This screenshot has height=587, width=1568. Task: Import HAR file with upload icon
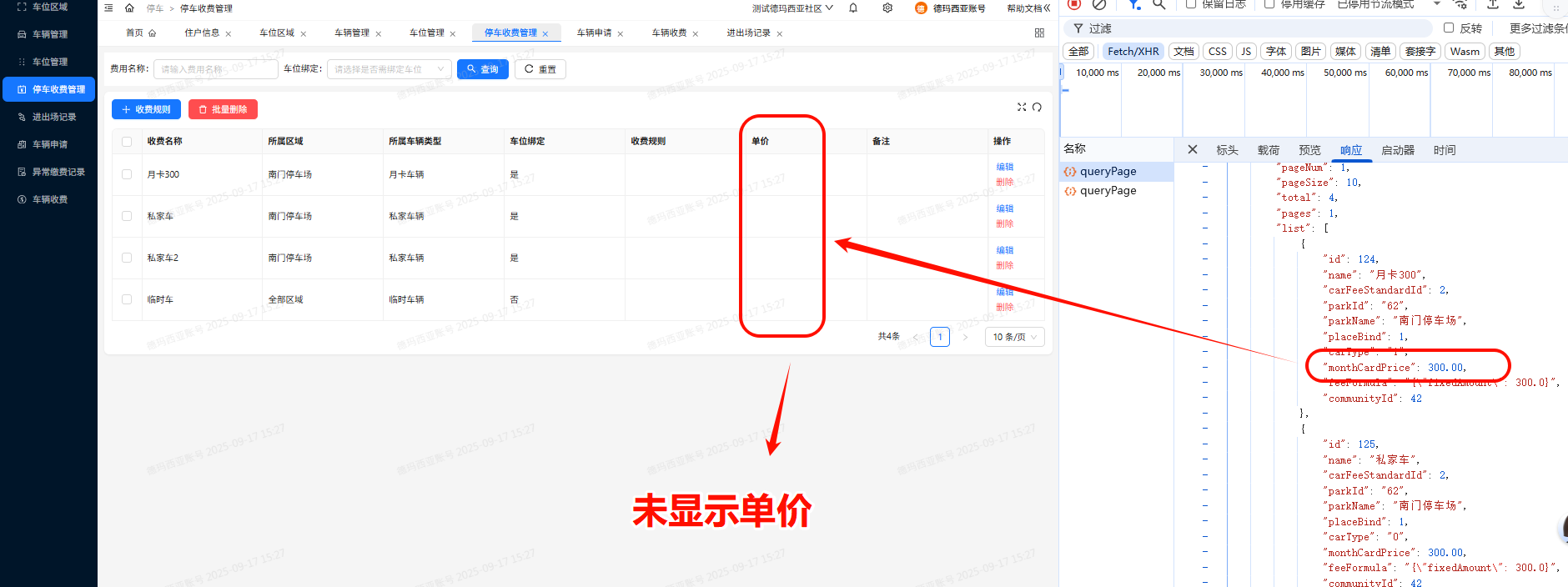1493,4
